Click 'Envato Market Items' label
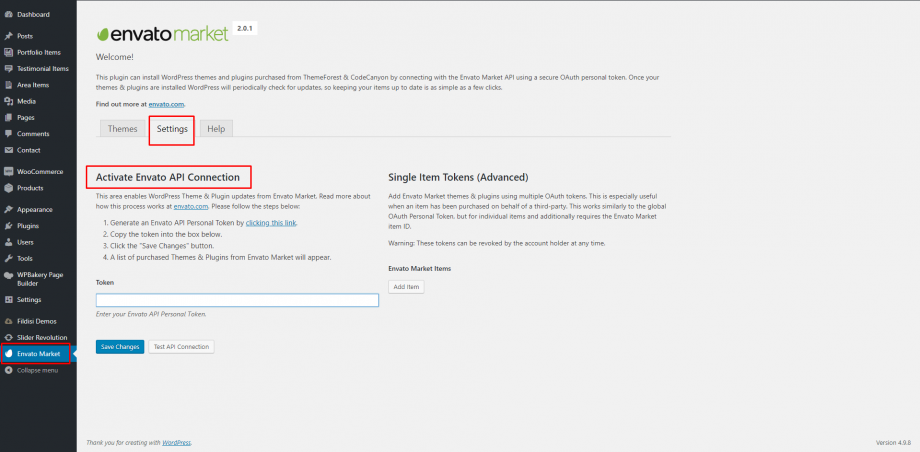This screenshot has width=920, height=452. (x=420, y=269)
